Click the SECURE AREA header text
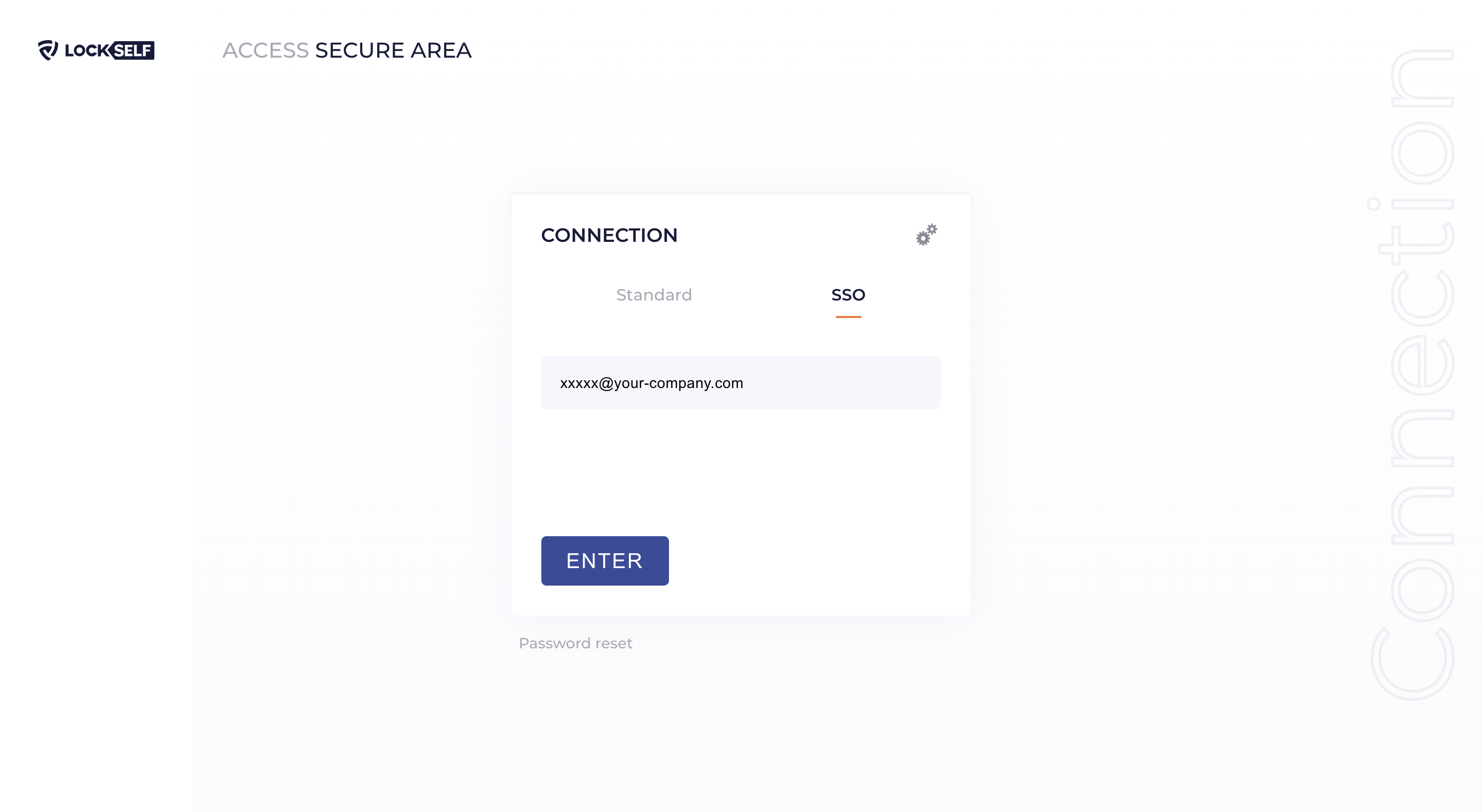Viewport: 1482px width, 812px height. [x=394, y=50]
